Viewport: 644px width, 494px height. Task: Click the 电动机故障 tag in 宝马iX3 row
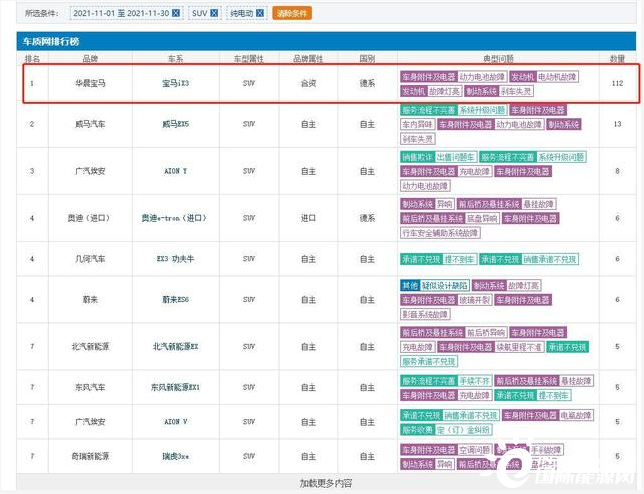[557, 77]
